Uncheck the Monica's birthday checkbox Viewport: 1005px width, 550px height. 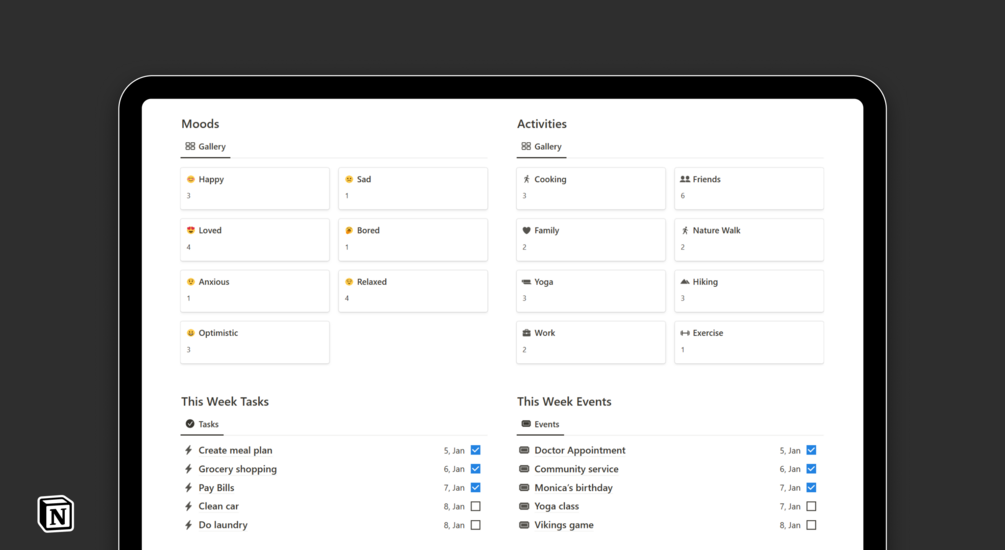click(811, 487)
